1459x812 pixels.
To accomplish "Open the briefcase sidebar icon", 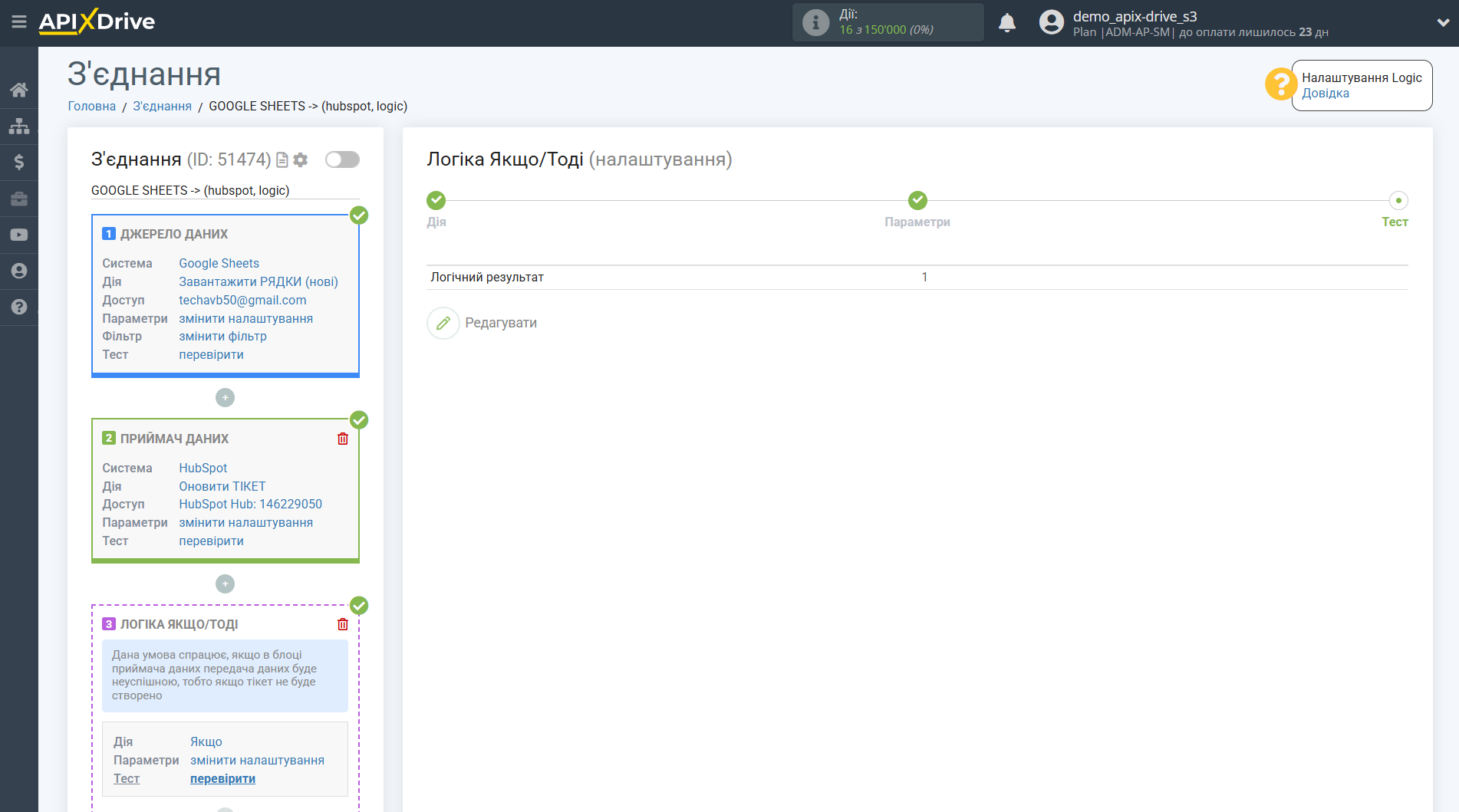I will [x=19, y=199].
